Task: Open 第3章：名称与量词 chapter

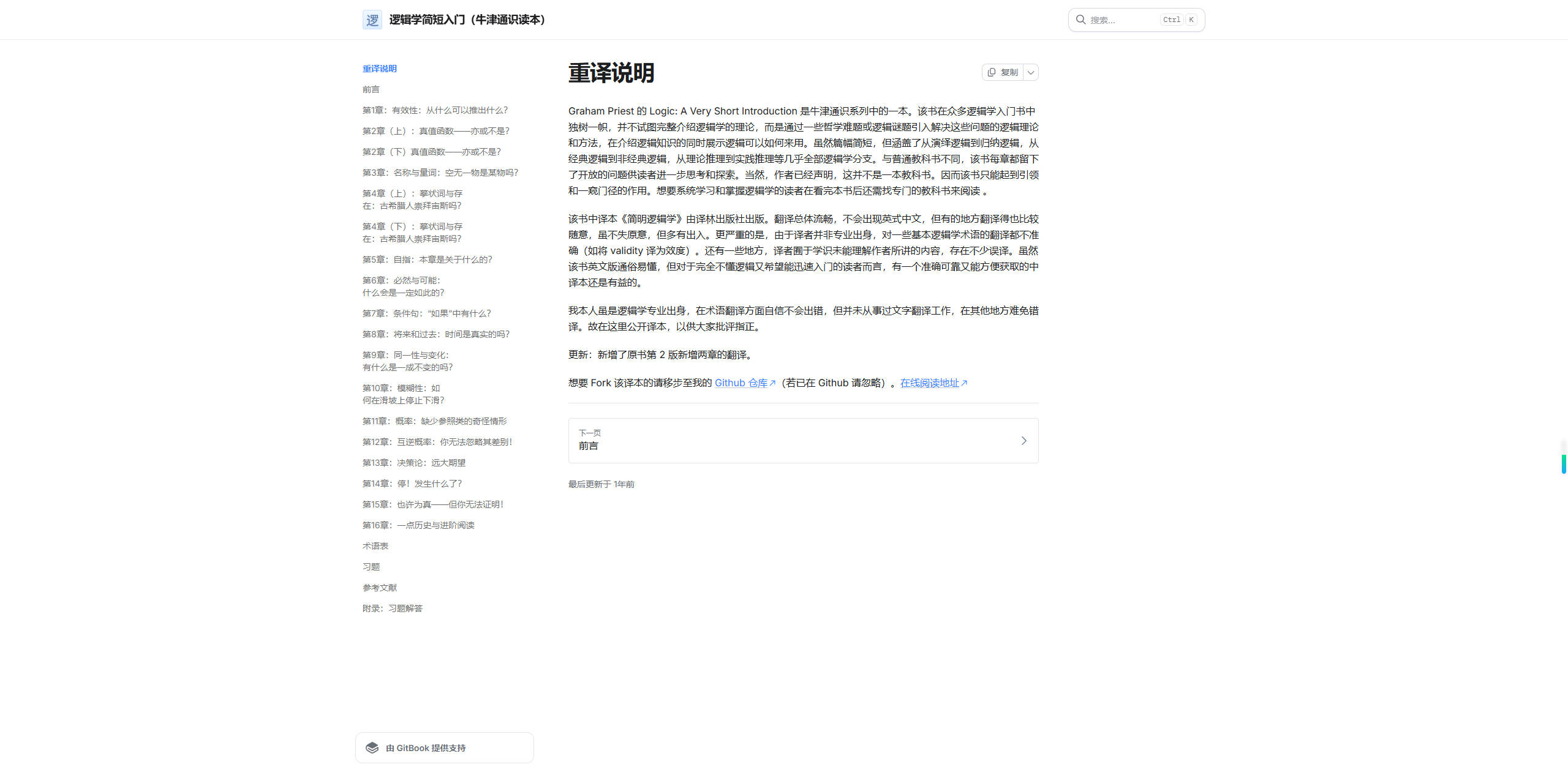Action: tap(440, 173)
